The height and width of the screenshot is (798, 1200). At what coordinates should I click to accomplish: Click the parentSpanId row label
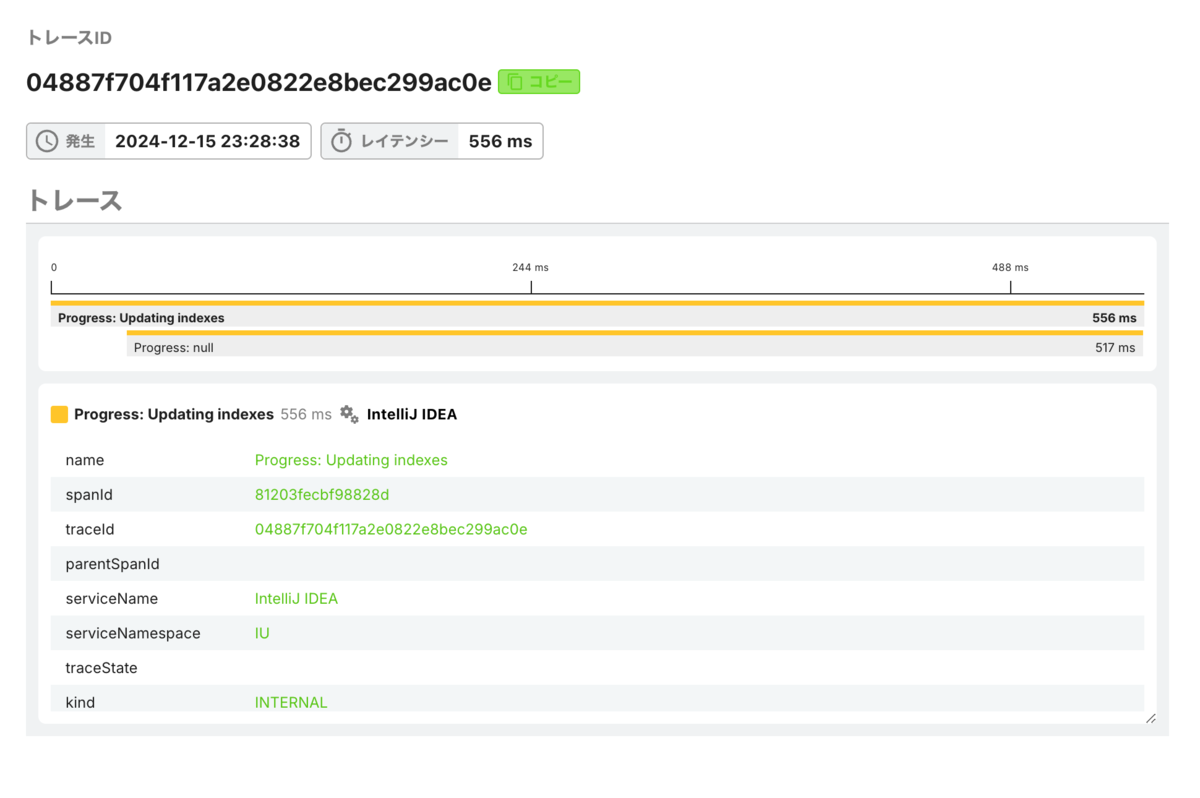click(112, 564)
